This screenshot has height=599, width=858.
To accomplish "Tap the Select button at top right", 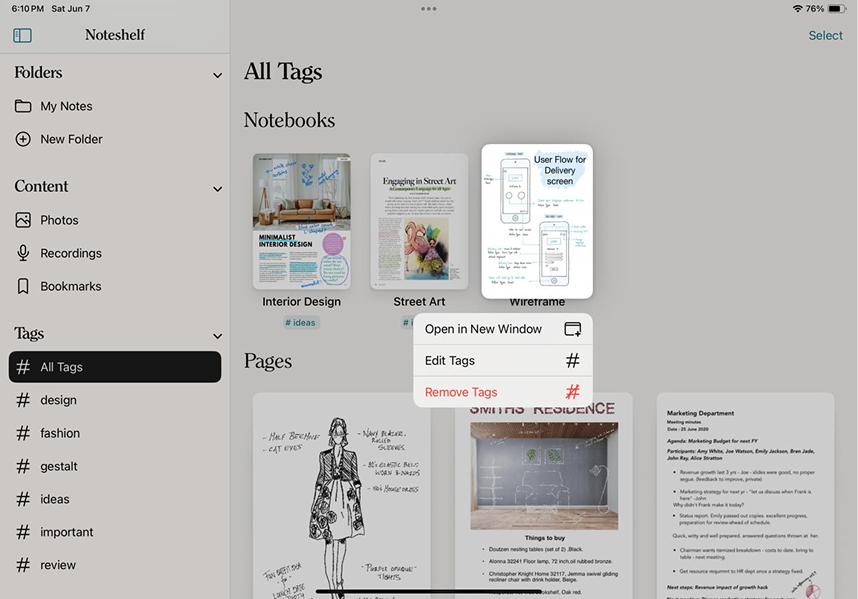I will [825, 35].
